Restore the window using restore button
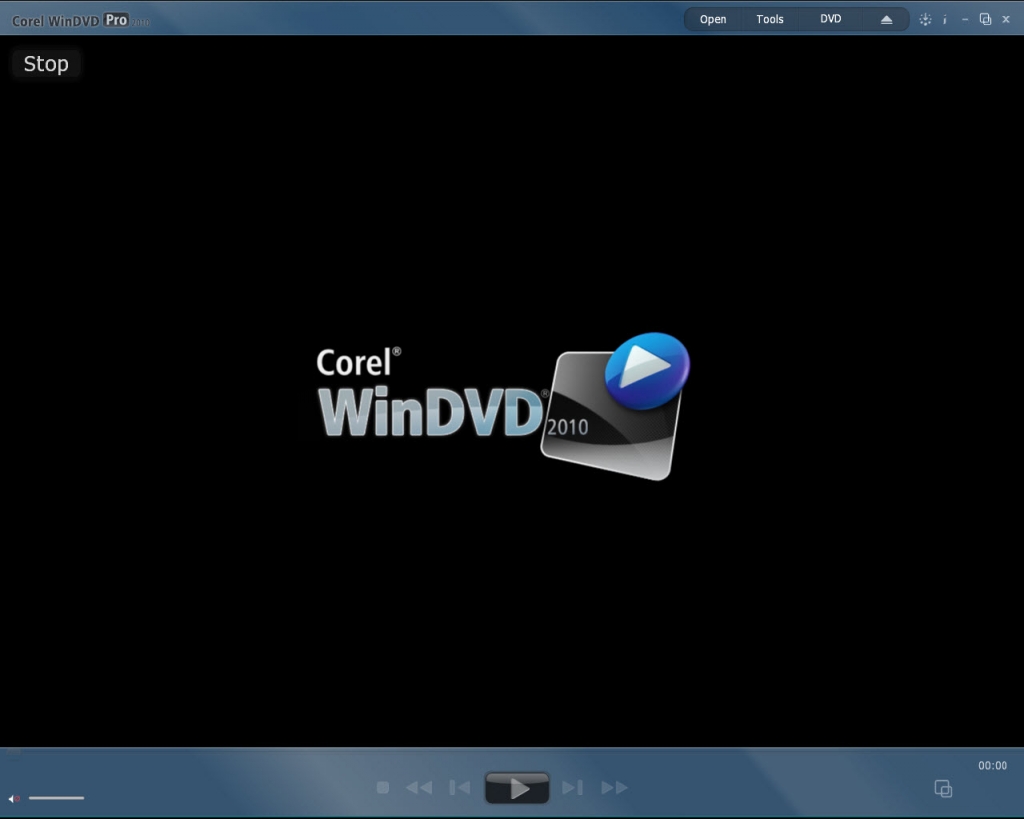The width and height of the screenshot is (1024, 819). (x=985, y=19)
